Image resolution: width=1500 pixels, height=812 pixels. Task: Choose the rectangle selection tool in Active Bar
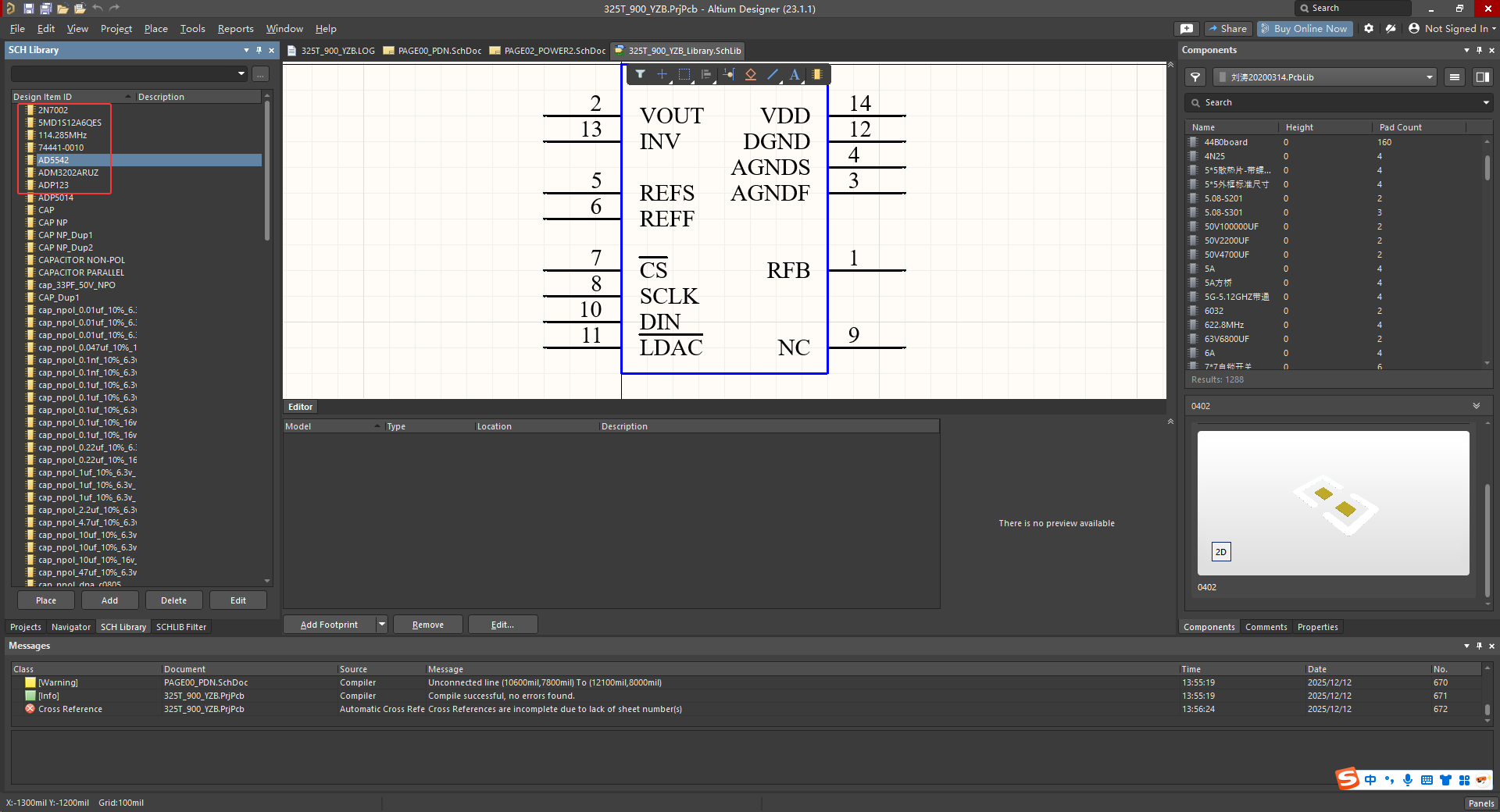pyautogui.click(x=684, y=74)
